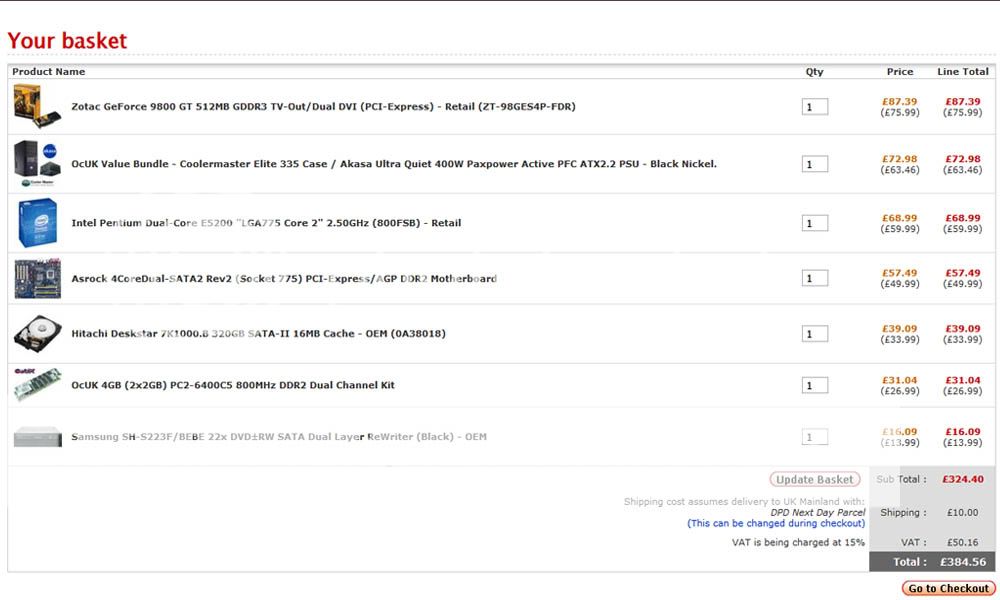Click the £39.09 line total for Hitachi
The height and width of the screenshot is (600, 1000).
(963, 329)
